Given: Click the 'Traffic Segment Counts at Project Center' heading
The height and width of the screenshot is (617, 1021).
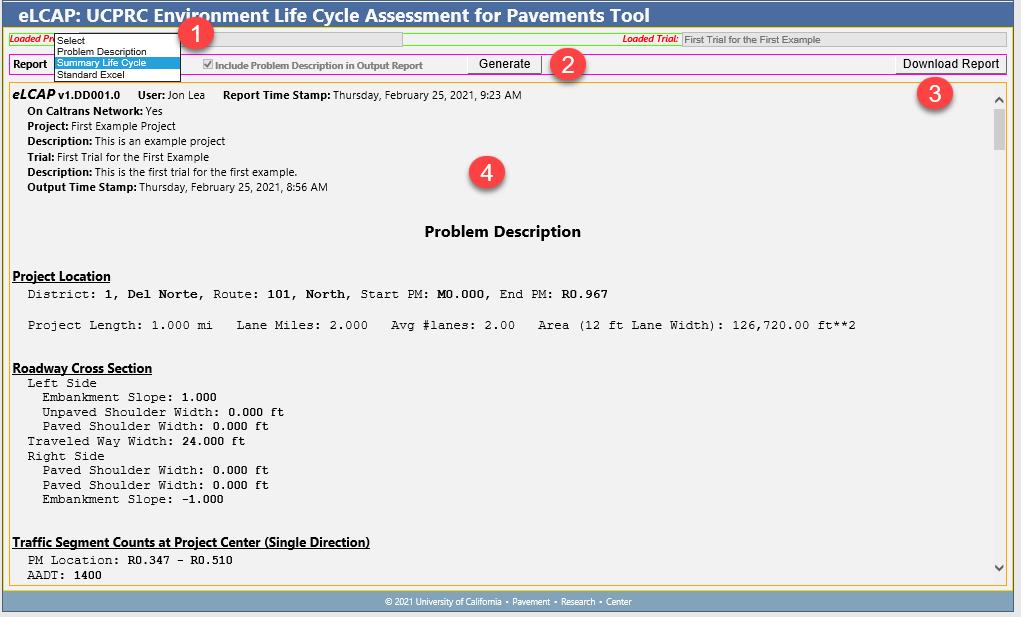Looking at the screenshot, I should pos(191,543).
